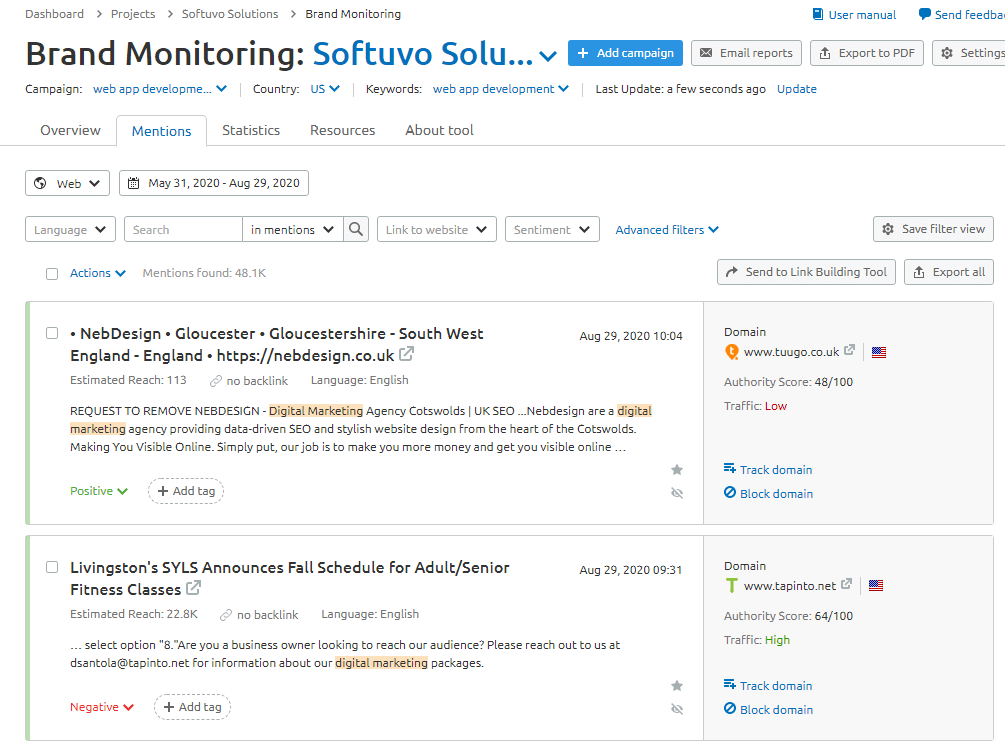Click the chain link icon next to NebDesign 'no backlink'
The width and height of the screenshot is (1005, 748).
pyautogui.click(x=216, y=381)
